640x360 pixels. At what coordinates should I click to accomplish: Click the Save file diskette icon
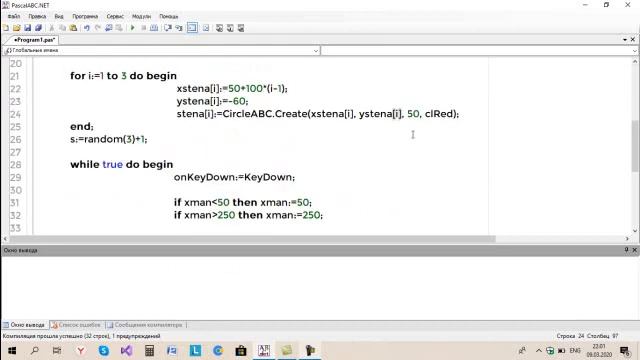coord(27,28)
